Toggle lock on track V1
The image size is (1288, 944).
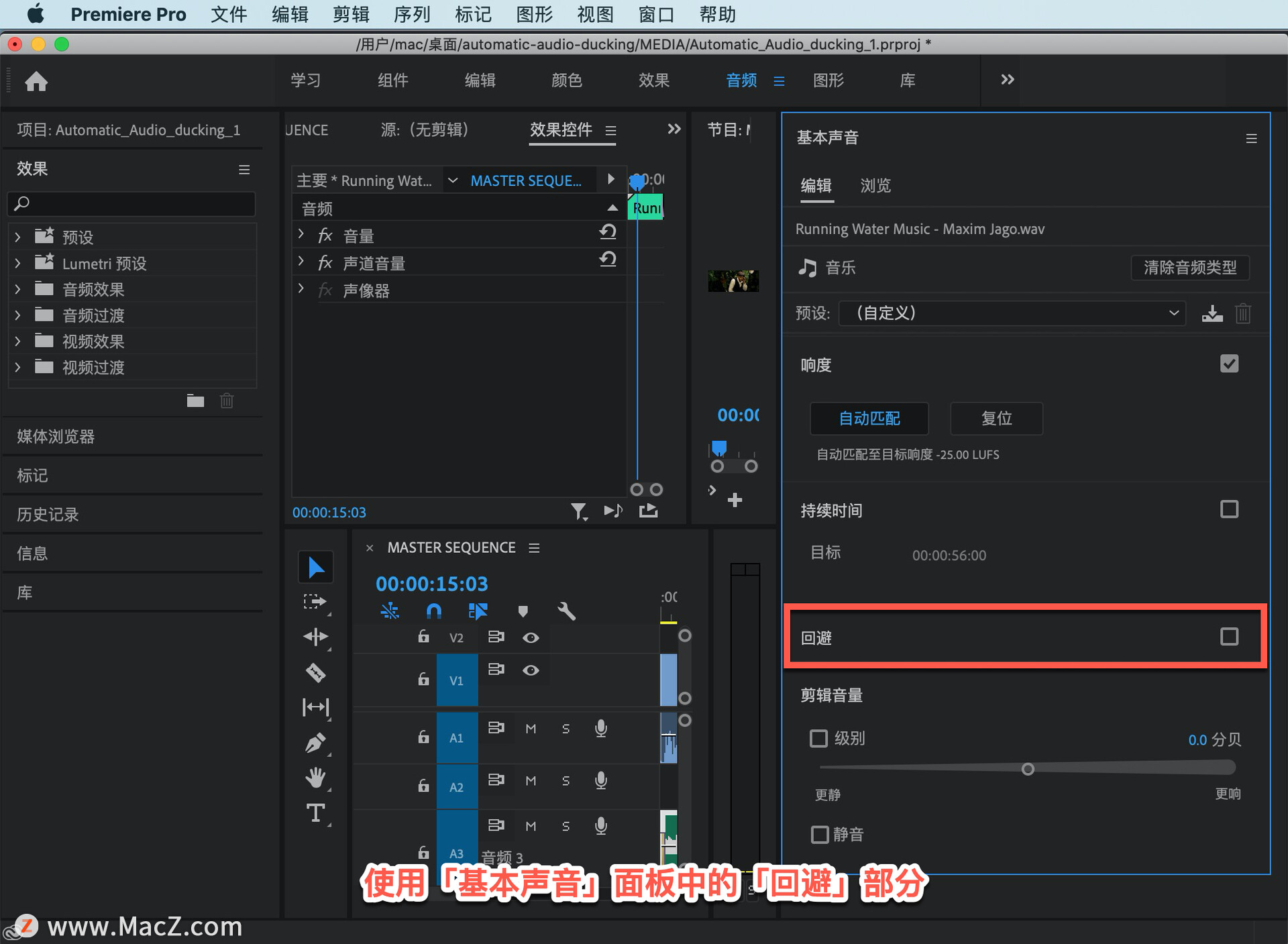click(x=423, y=679)
